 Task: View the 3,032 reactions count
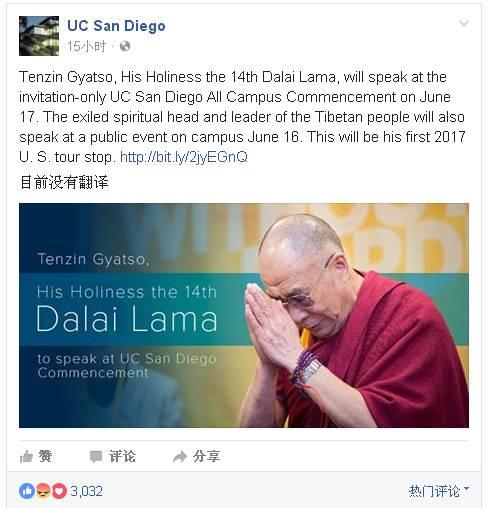(x=86, y=491)
